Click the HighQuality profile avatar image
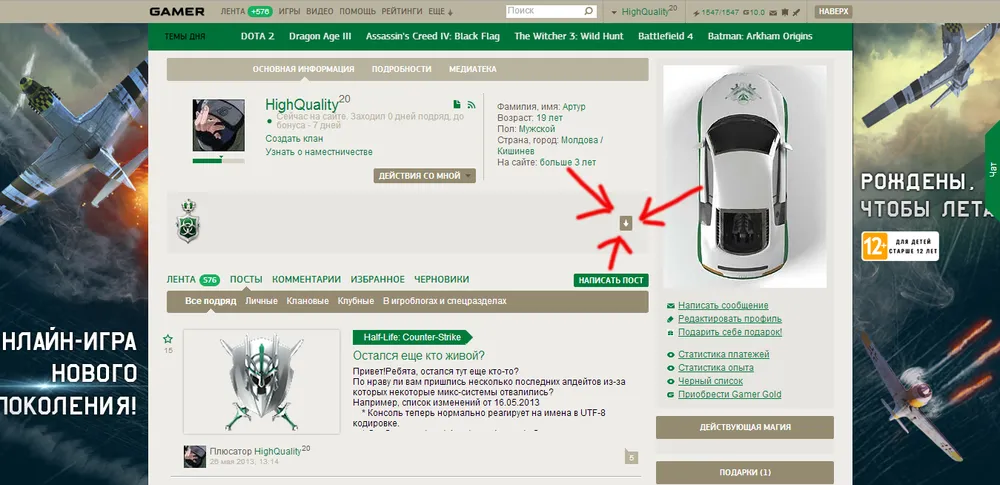This screenshot has width=1000, height=485. pyautogui.click(x=219, y=125)
